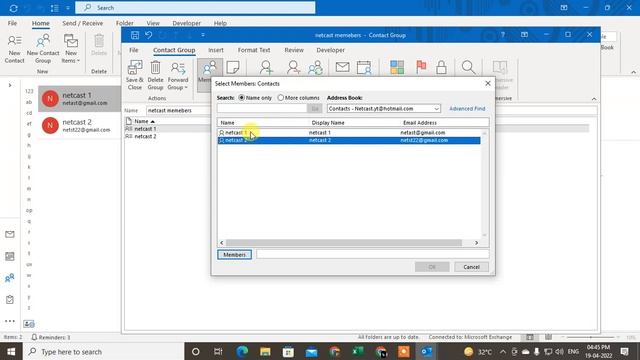Collapse the Contact Group ribbon with the chevron
The height and width of the screenshot is (360, 640).
pyautogui.click(x=594, y=99)
